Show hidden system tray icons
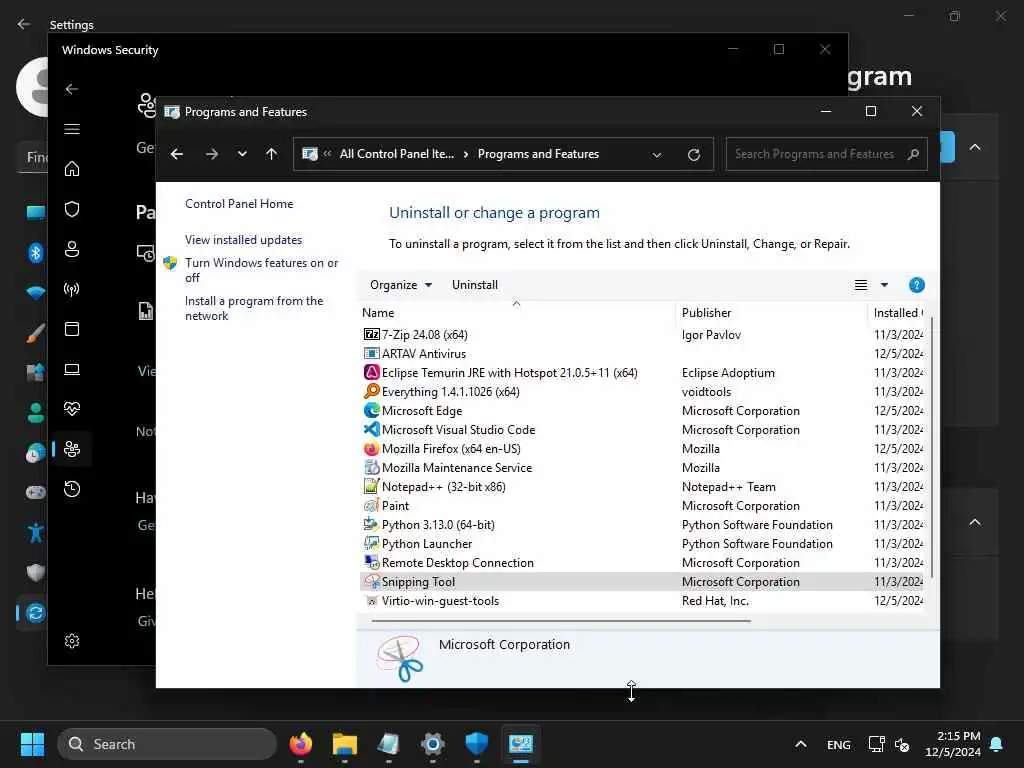 [801, 744]
